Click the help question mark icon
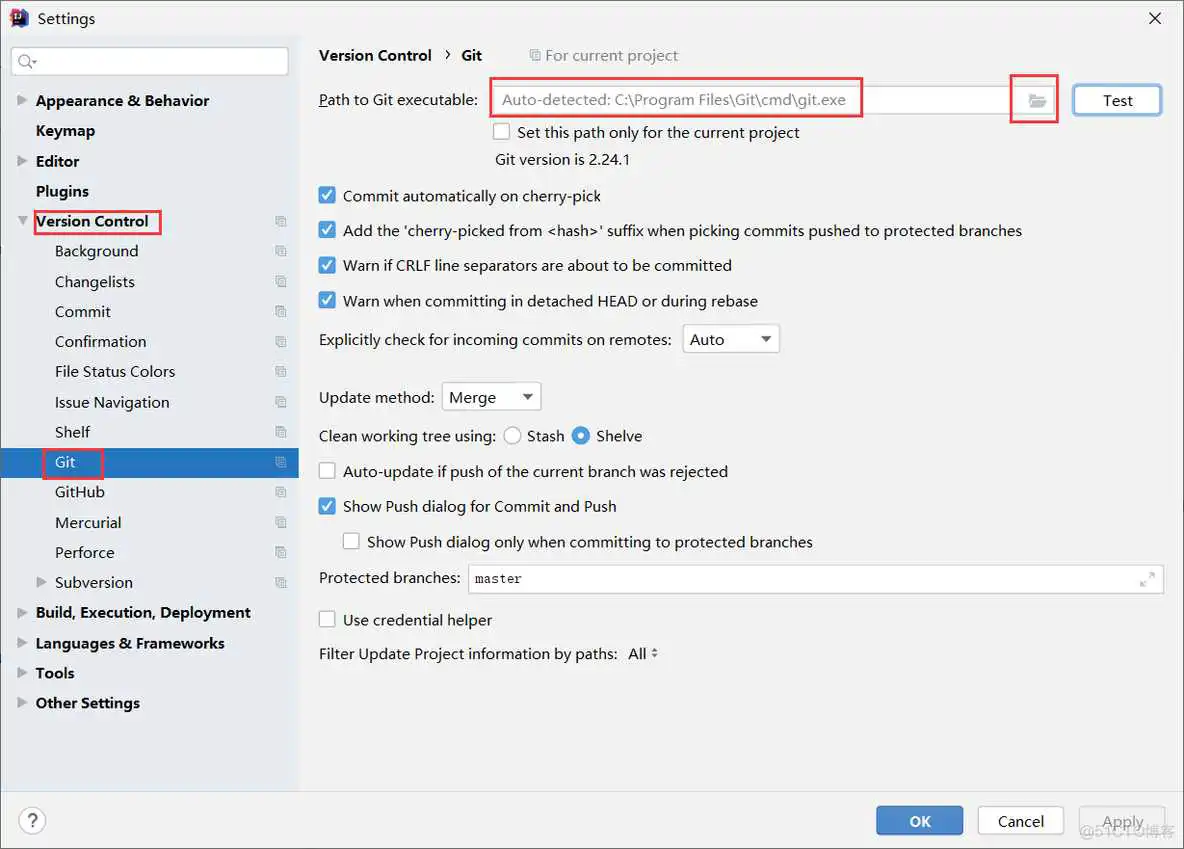Image resolution: width=1184 pixels, height=849 pixels. pyautogui.click(x=32, y=821)
